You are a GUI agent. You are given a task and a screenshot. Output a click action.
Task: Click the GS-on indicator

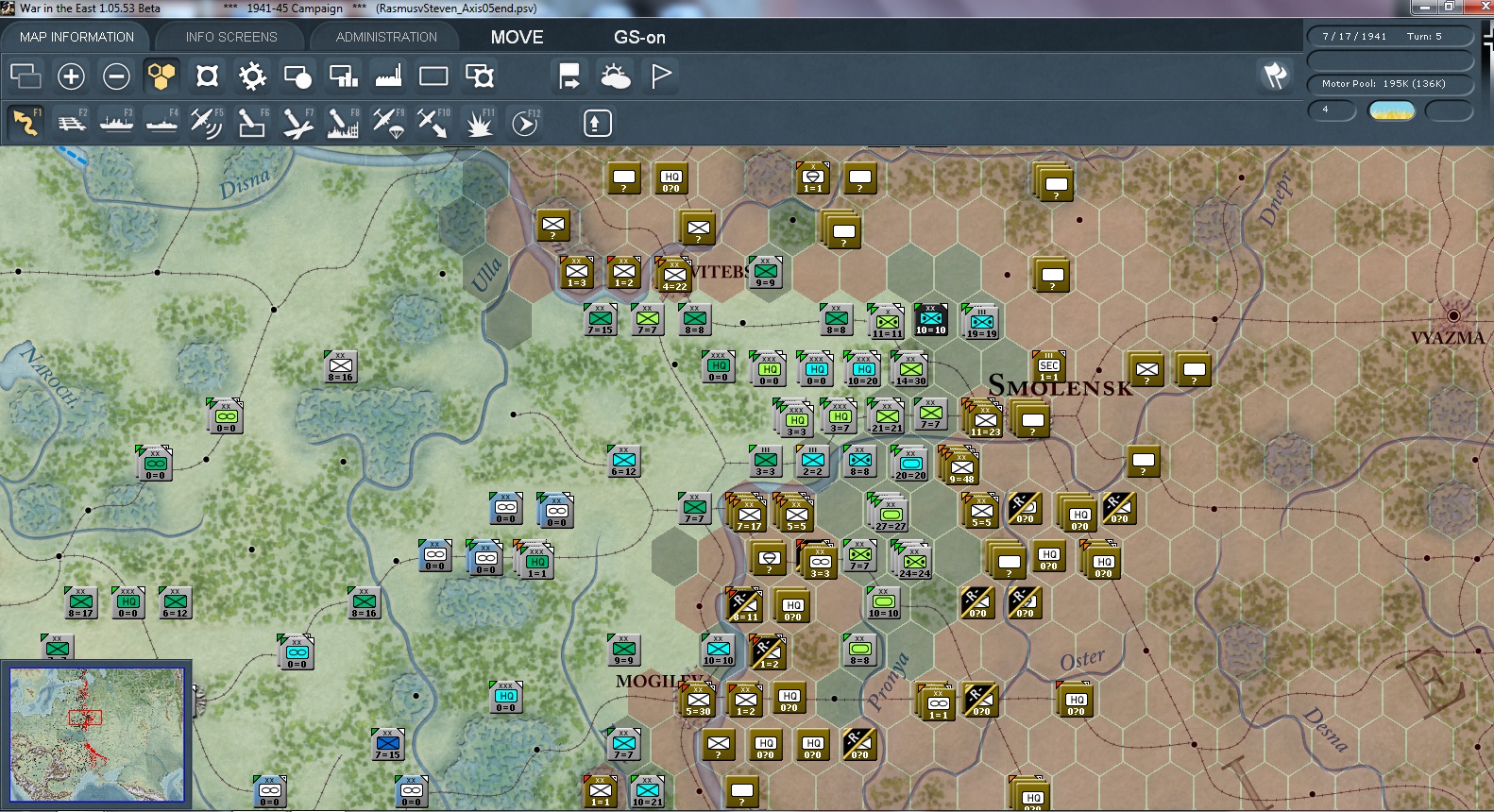click(x=639, y=37)
